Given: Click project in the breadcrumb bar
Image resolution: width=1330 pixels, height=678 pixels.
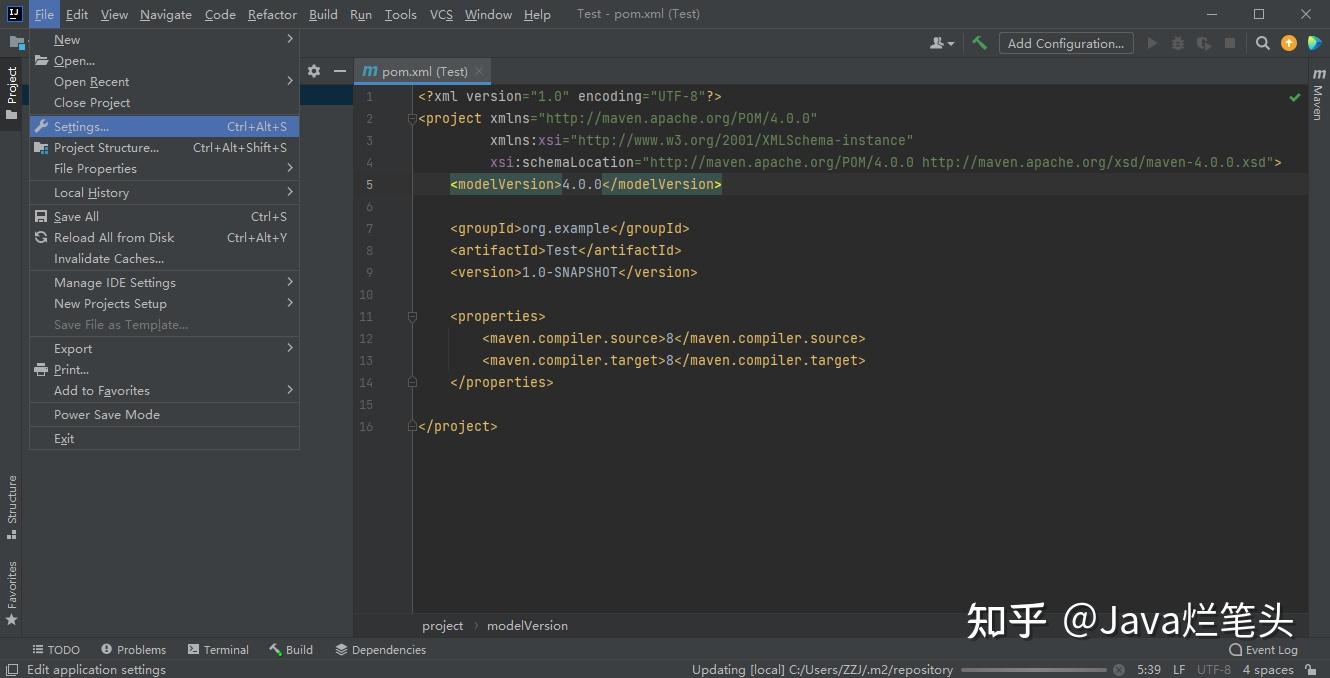Looking at the screenshot, I should 442,625.
